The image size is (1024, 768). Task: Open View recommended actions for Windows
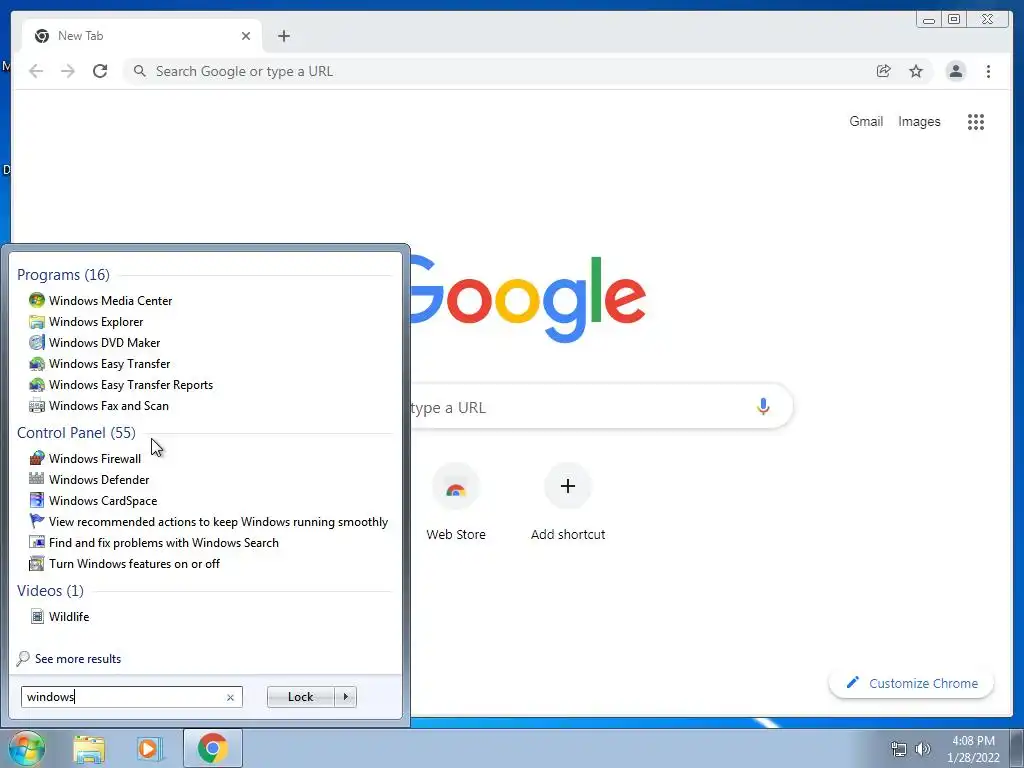tap(218, 521)
